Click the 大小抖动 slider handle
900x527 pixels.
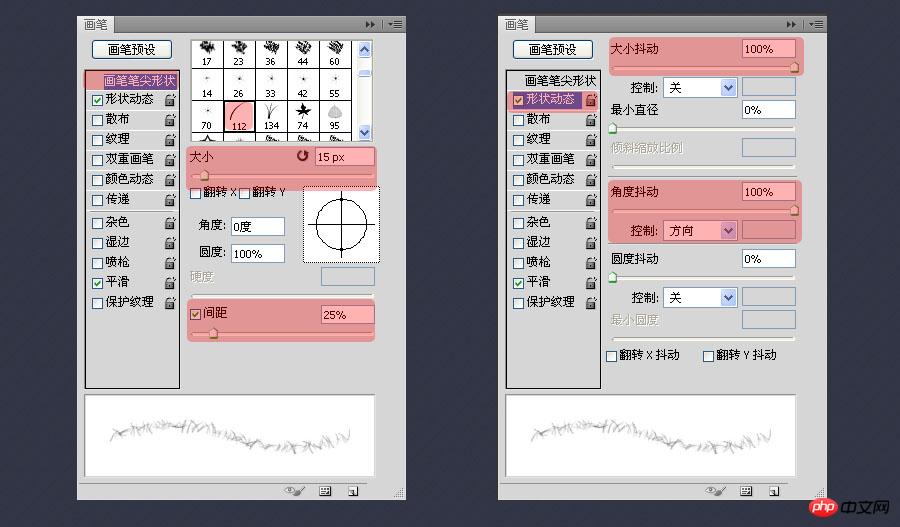794,68
